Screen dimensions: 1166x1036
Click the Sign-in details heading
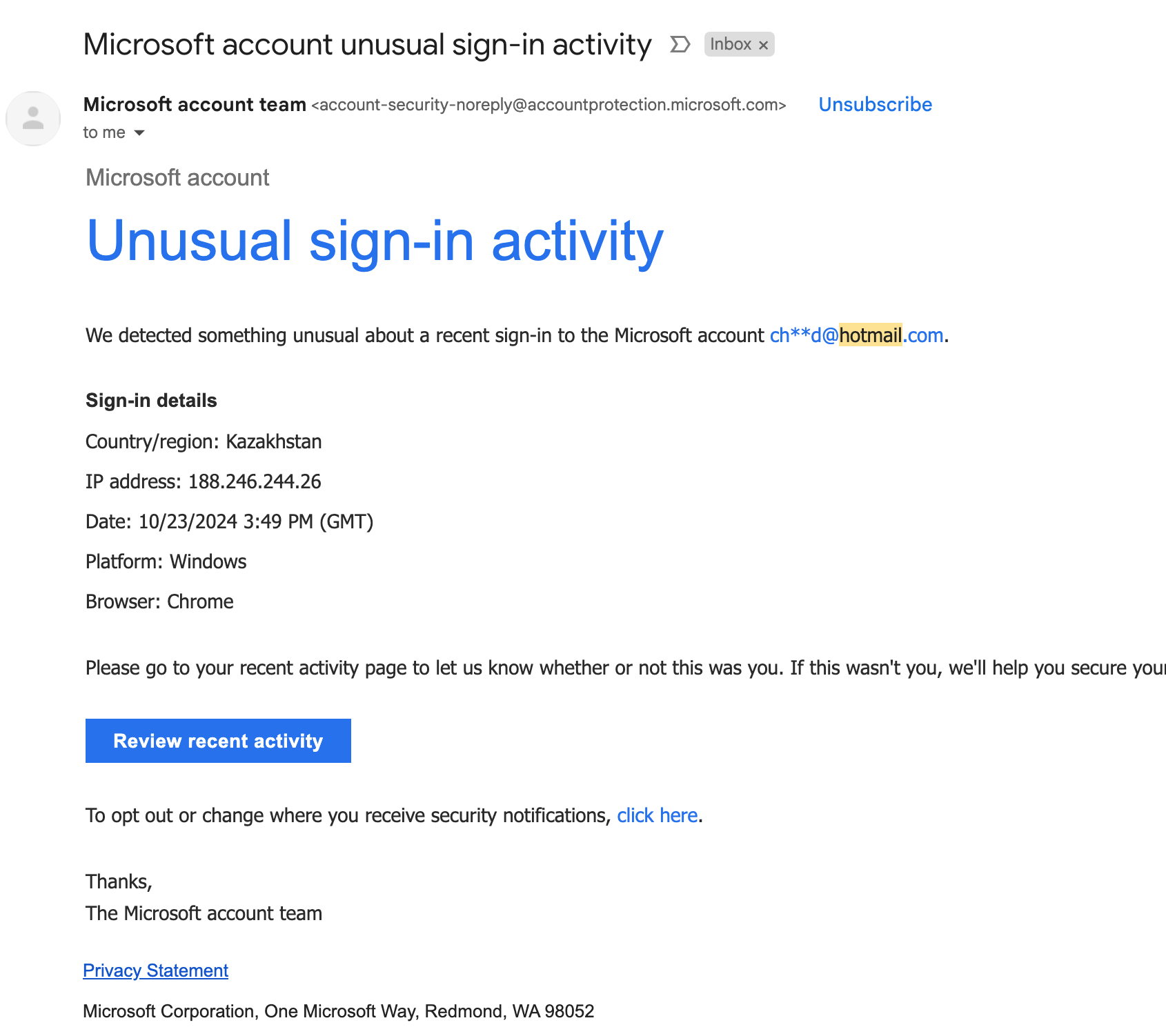click(151, 400)
